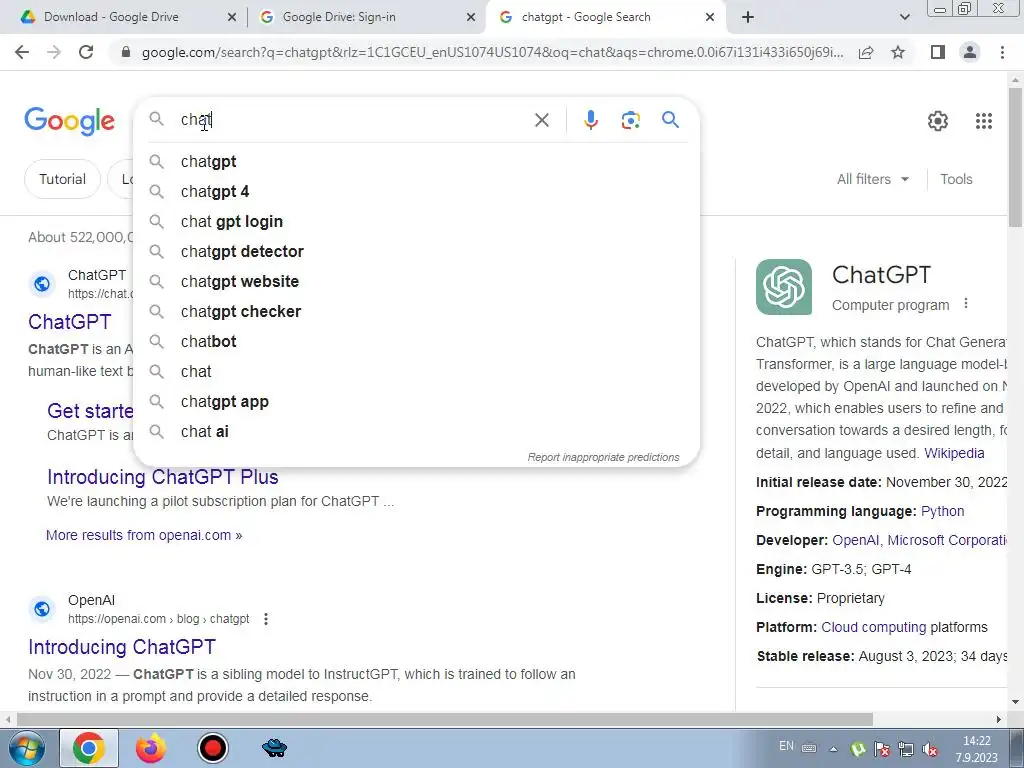This screenshot has width=1024, height=768.
Task: Open the OpenAI developer link
Action: [855, 541]
